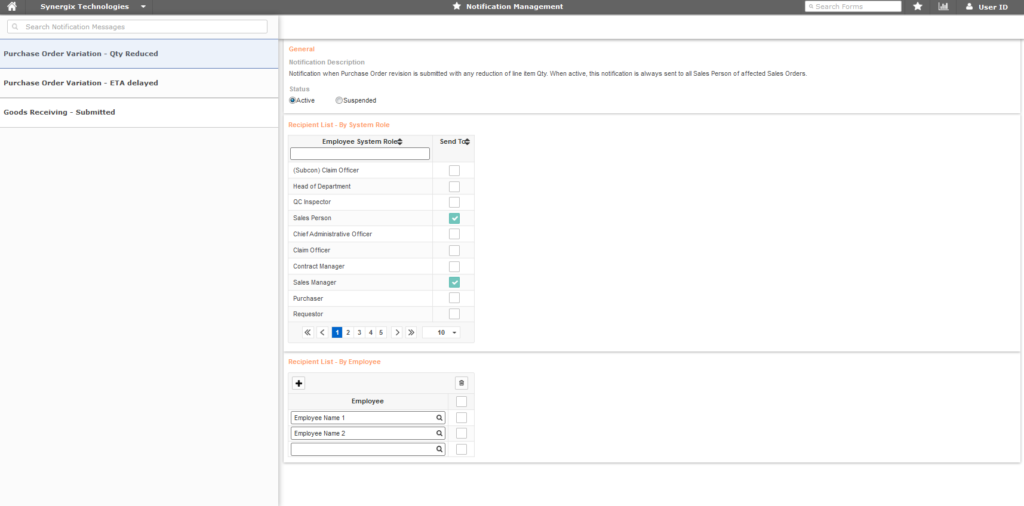Click the Employee Name 2 input field
Image resolution: width=1024 pixels, height=506 pixels.
coord(368,434)
